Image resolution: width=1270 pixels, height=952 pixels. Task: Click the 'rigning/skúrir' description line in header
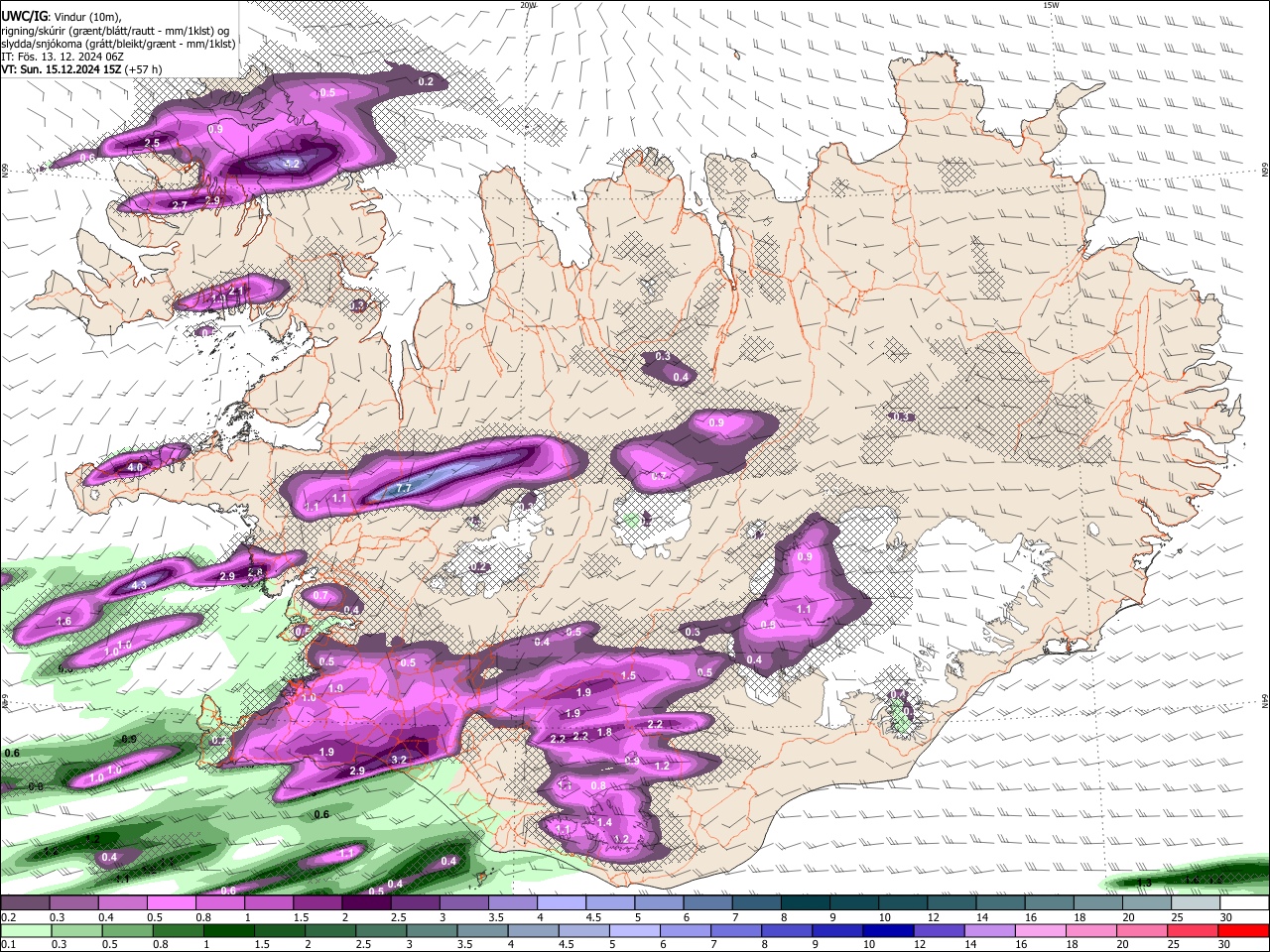(x=116, y=31)
